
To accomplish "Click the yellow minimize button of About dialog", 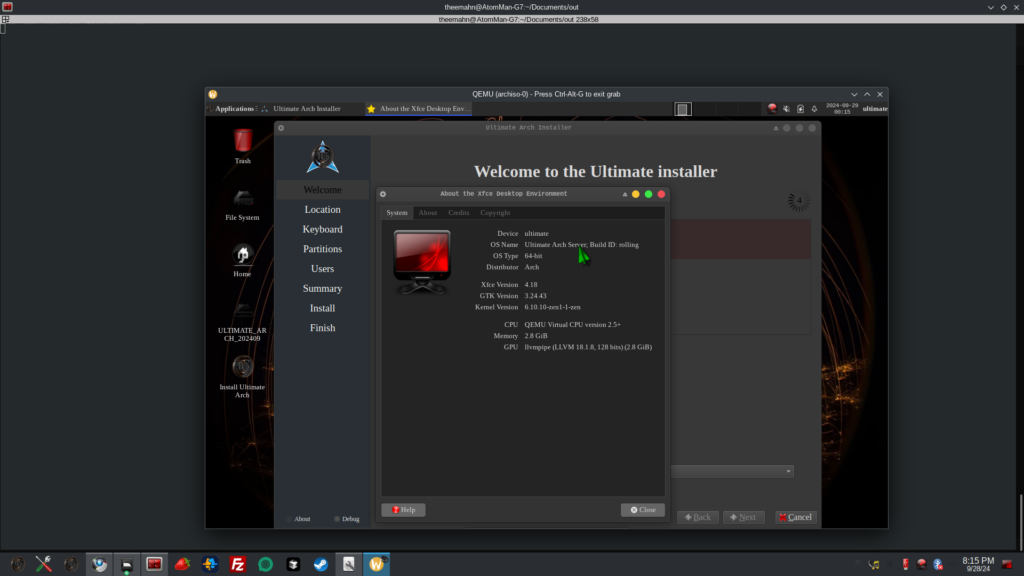I will tap(635, 194).
